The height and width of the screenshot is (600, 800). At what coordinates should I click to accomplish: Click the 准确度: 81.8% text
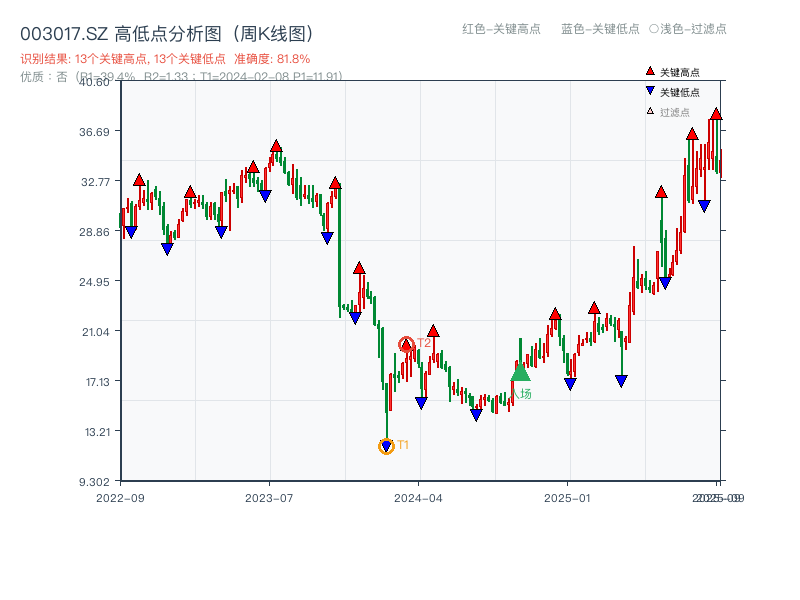tap(272, 59)
